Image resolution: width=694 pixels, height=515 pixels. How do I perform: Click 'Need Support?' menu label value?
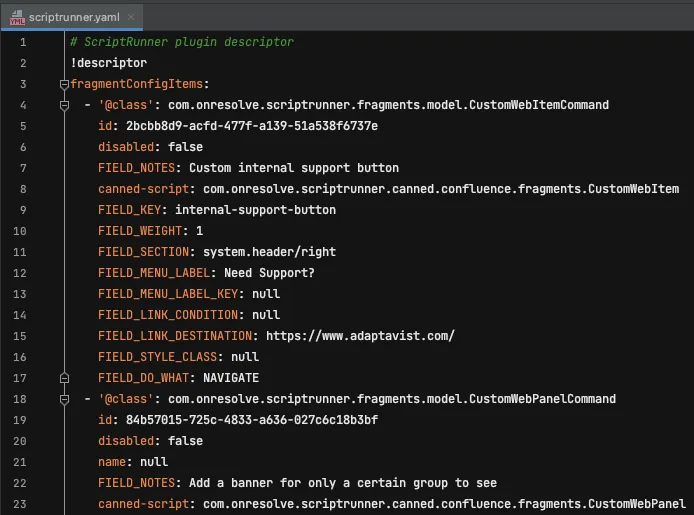click(269, 273)
